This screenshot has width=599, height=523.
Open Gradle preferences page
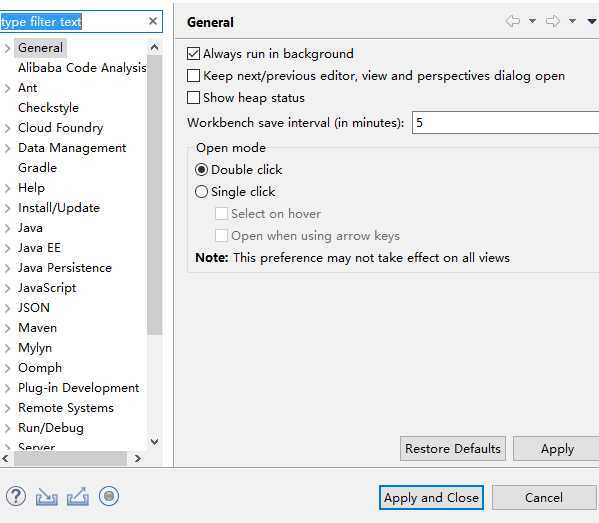click(x=37, y=168)
